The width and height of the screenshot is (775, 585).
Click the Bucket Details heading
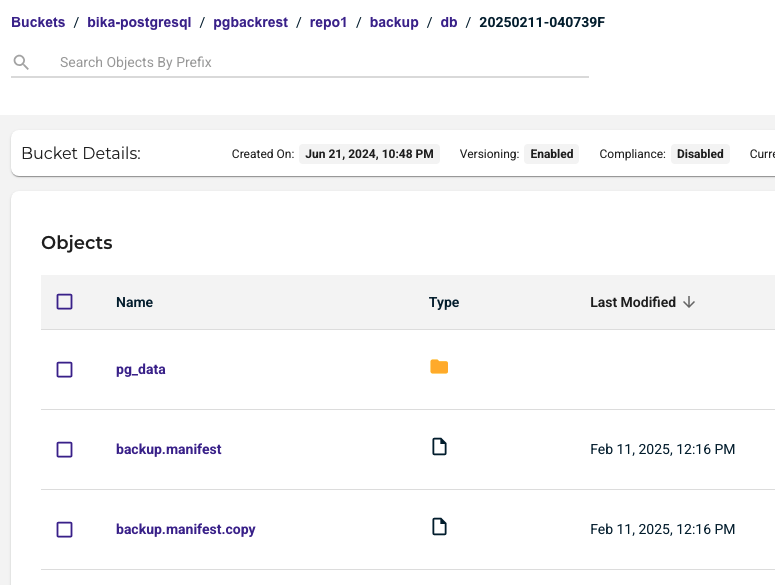(x=81, y=153)
